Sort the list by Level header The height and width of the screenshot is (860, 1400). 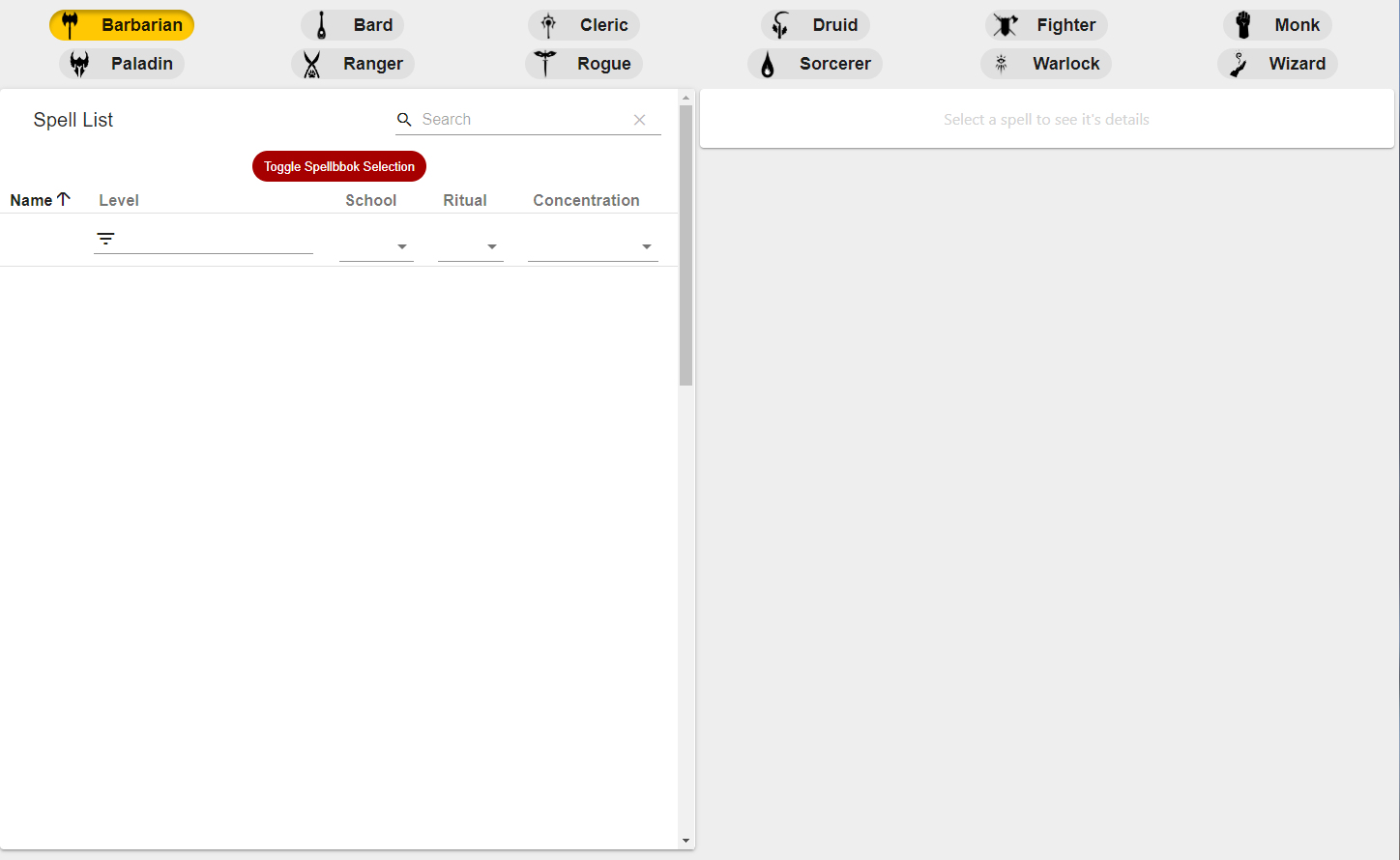[119, 200]
